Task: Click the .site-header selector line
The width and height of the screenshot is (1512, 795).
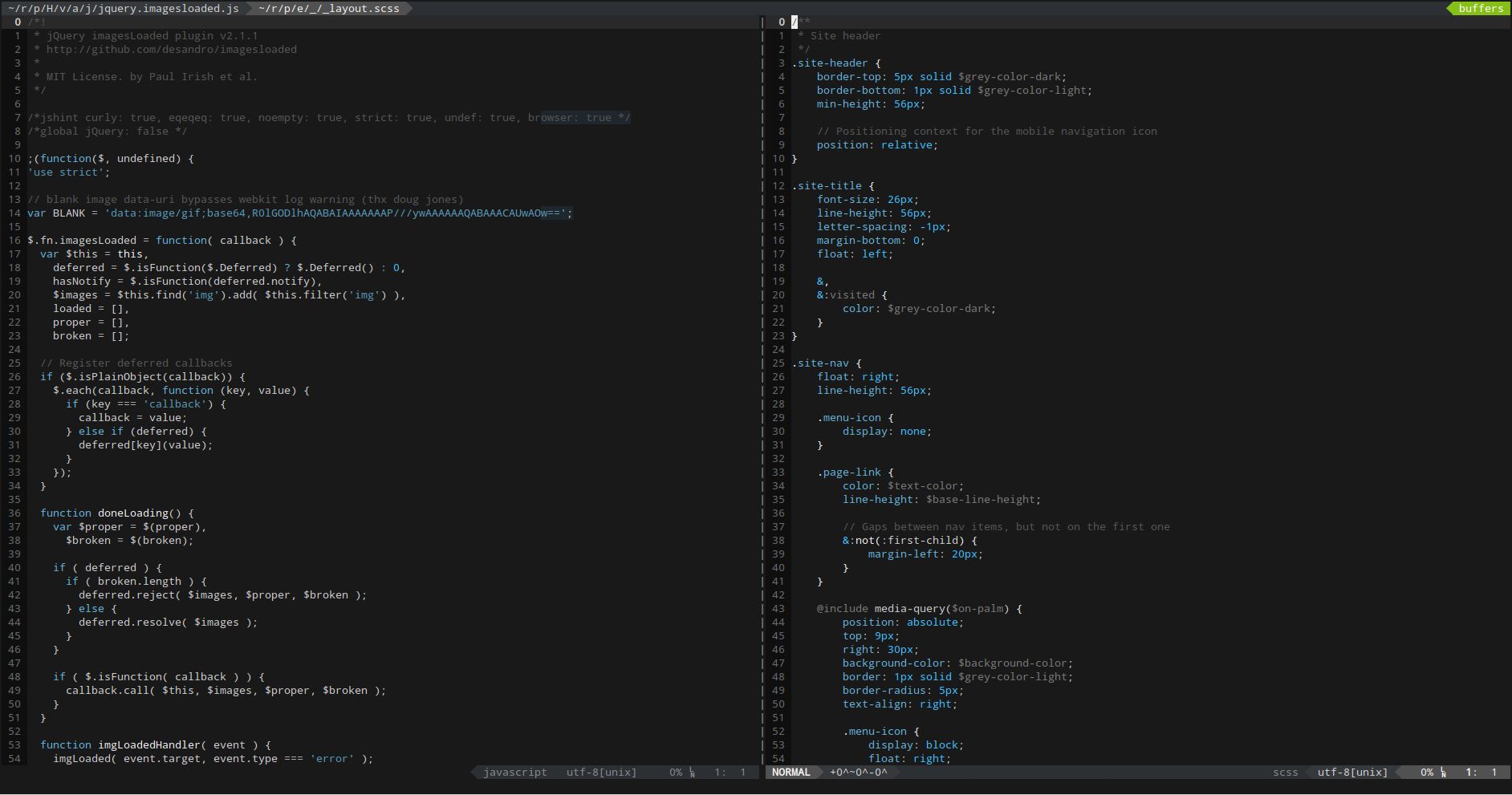Action: click(836, 63)
